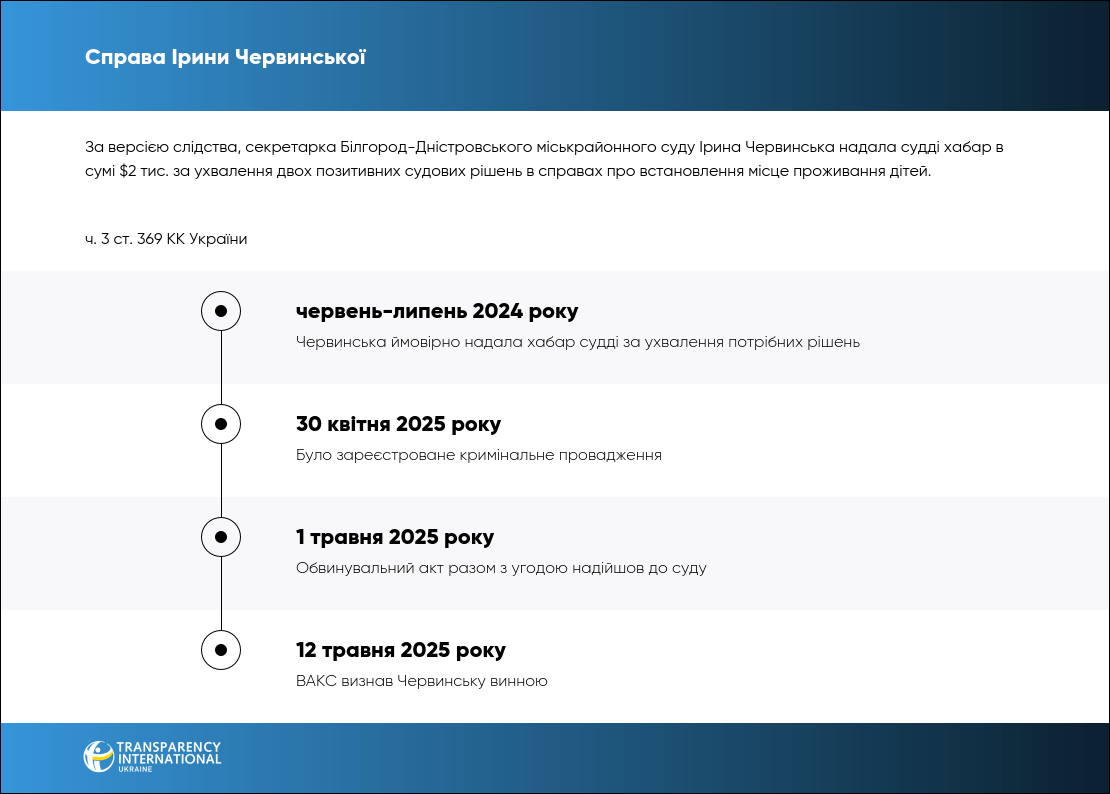Click text 'Було зареєстроване кримінальне провадження'
This screenshot has height=794, width=1110.
[479, 455]
